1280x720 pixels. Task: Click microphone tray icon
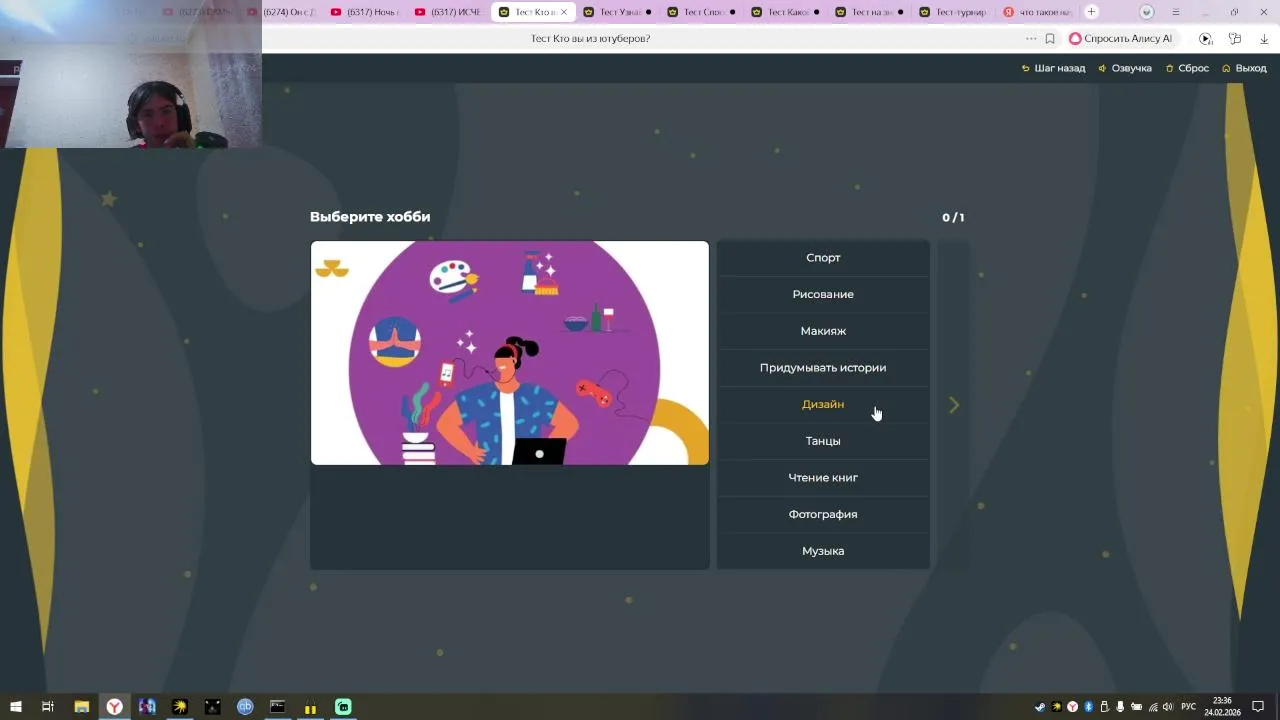(1120, 707)
